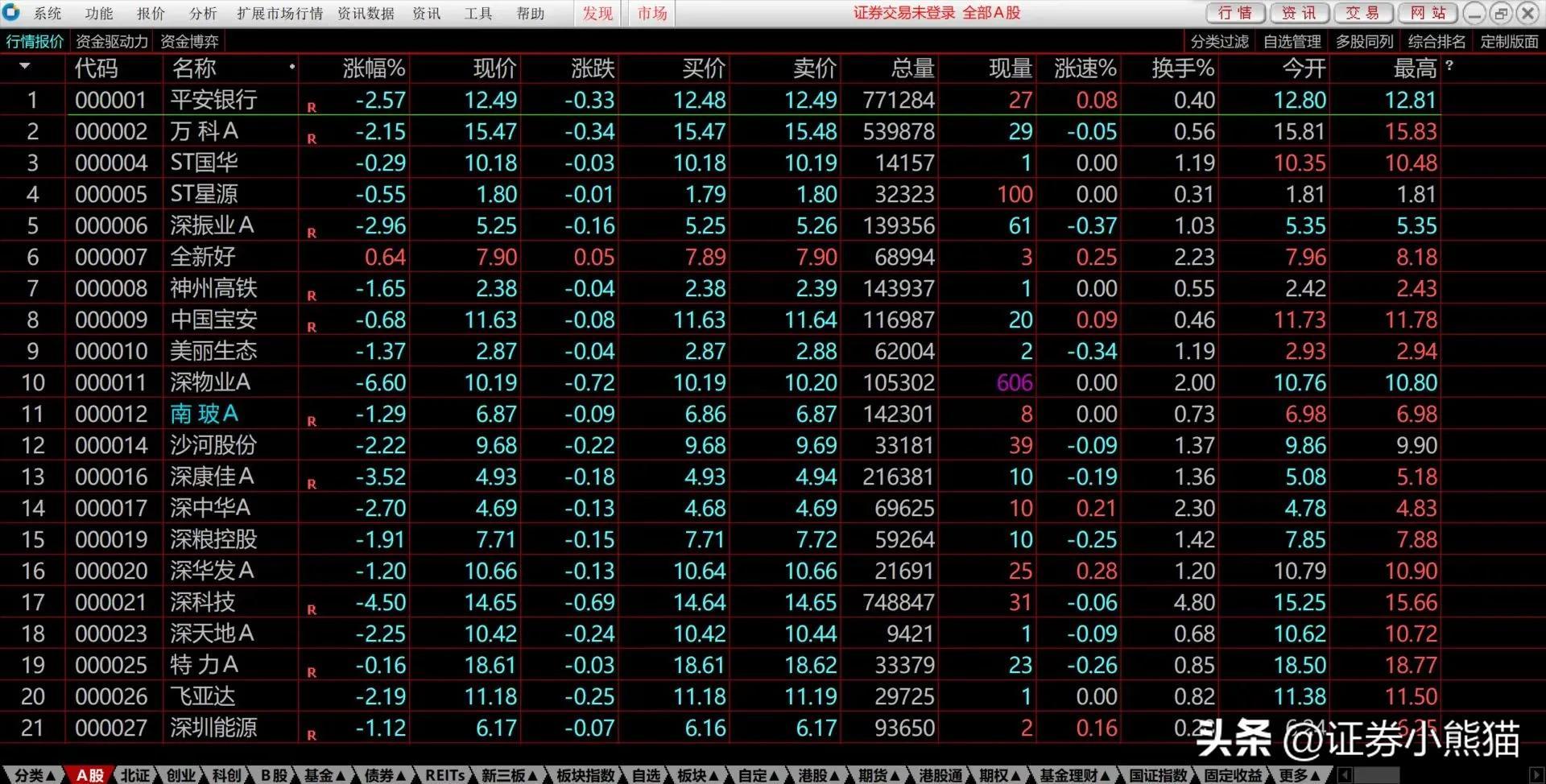Select the 板块指数 bottom tab
Image resolution: width=1546 pixels, height=784 pixels.
point(585,775)
